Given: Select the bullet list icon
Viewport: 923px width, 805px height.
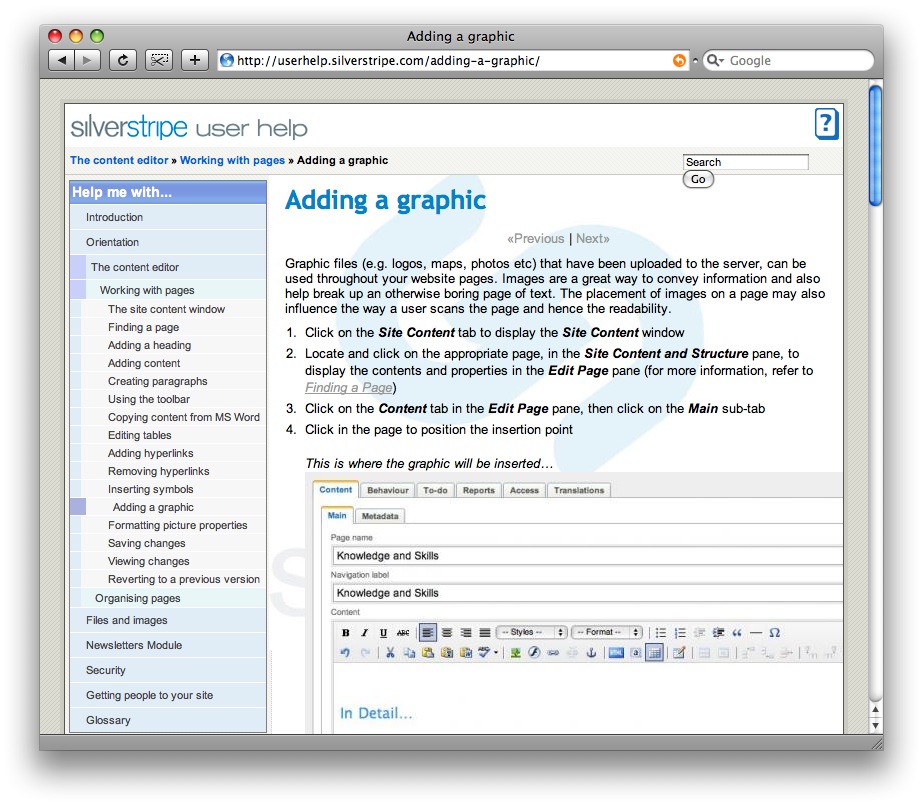Looking at the screenshot, I should coord(662,632).
